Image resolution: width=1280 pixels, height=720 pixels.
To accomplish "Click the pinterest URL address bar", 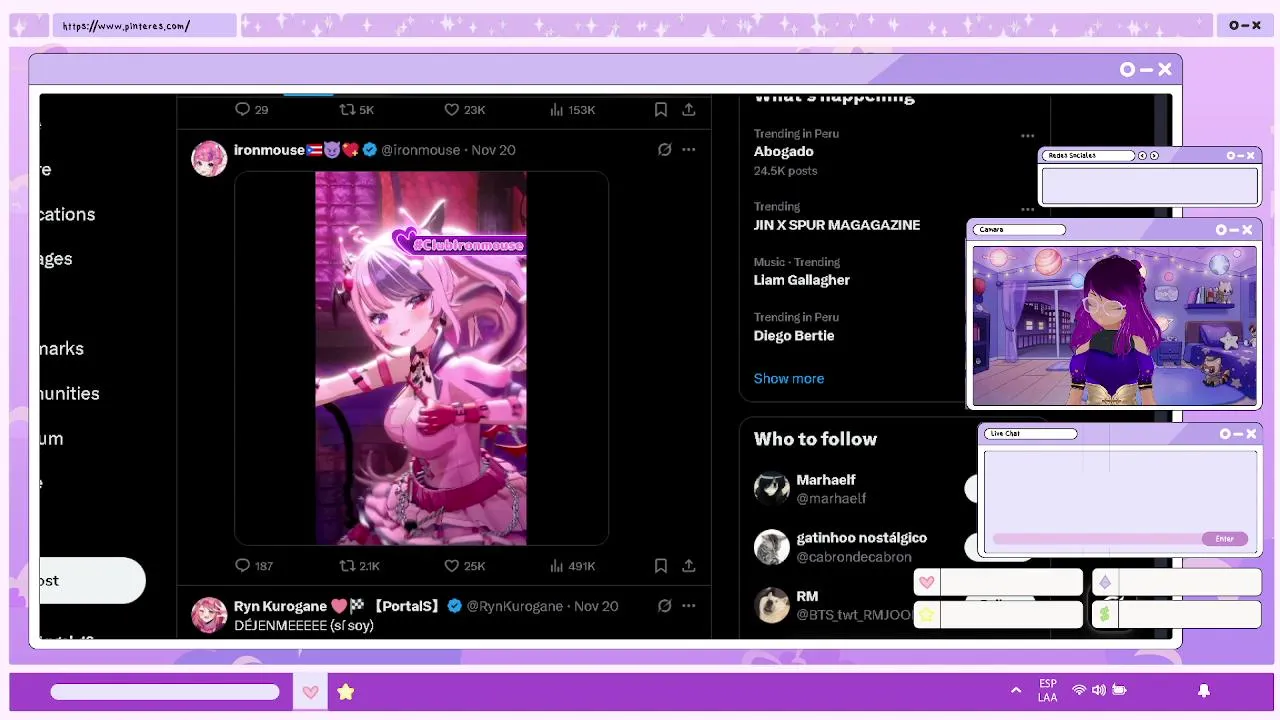I will coord(145,25).
